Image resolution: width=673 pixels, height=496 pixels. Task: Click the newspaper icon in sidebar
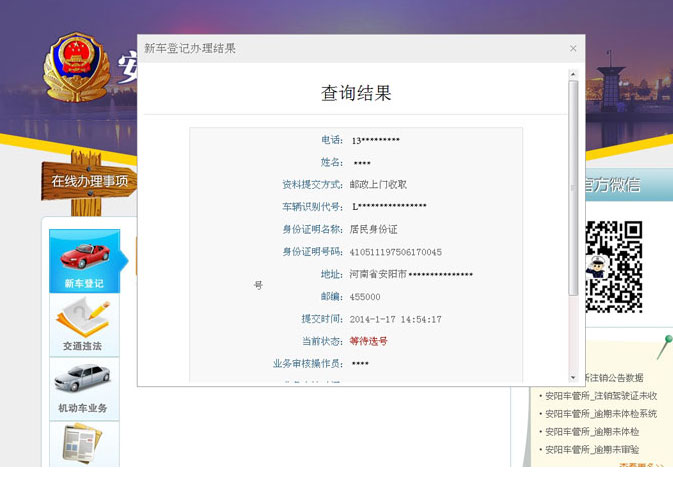(84, 444)
